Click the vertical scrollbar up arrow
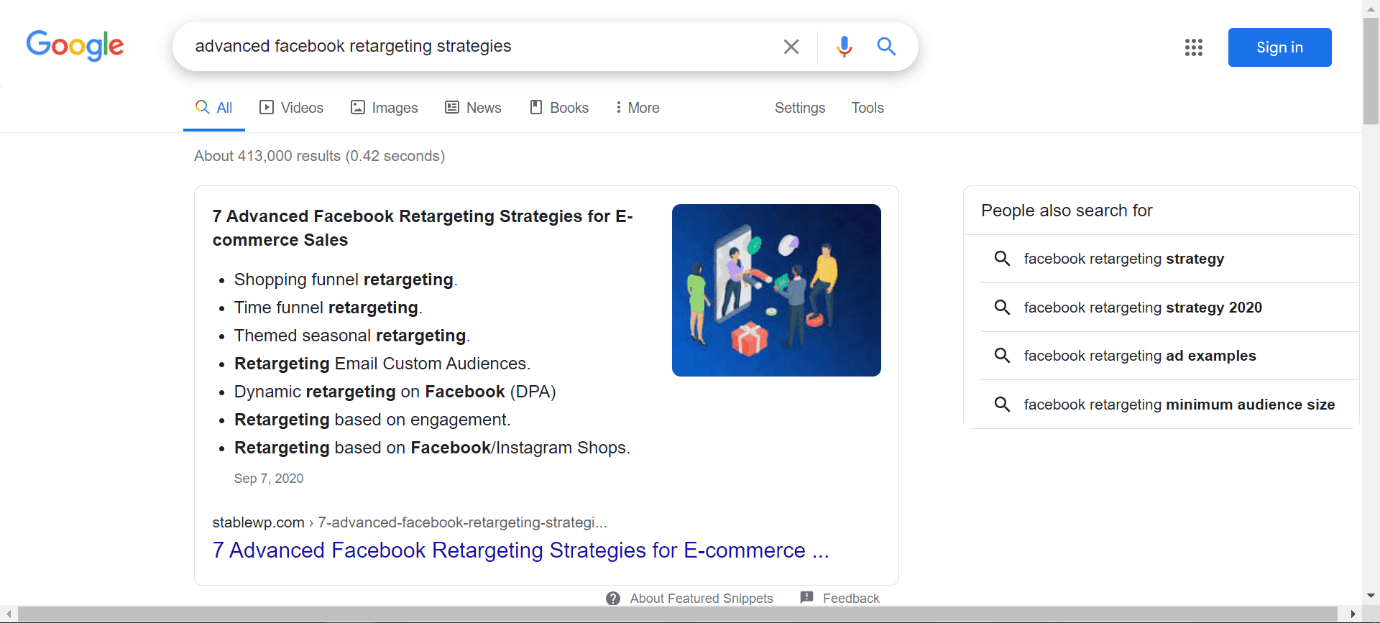The height and width of the screenshot is (623, 1380). click(1371, 7)
